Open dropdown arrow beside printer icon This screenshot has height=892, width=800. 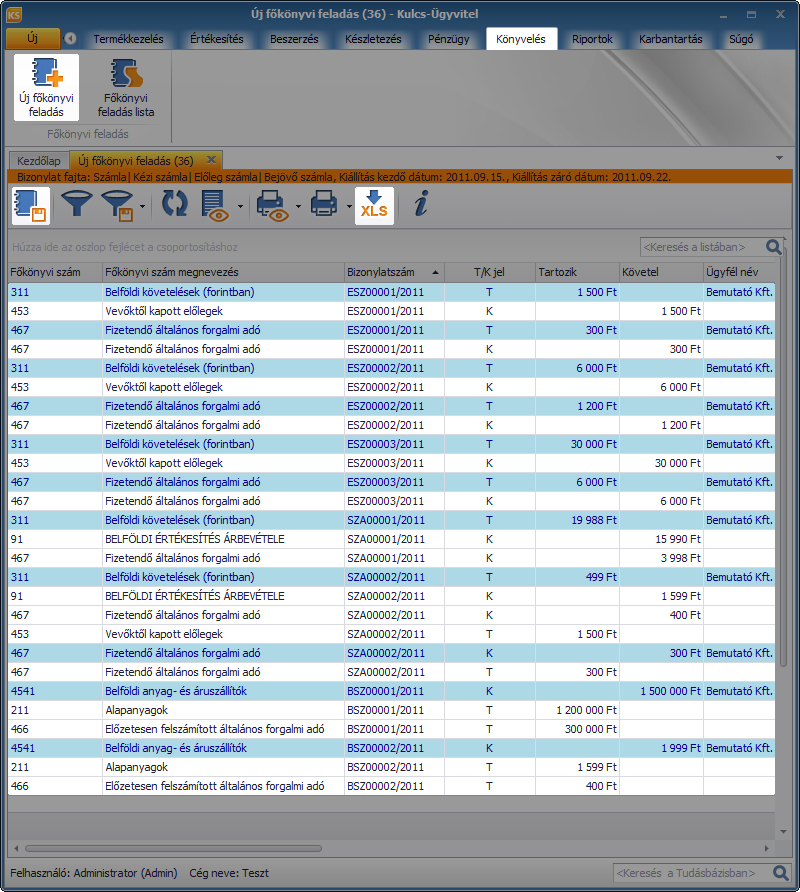click(x=349, y=207)
